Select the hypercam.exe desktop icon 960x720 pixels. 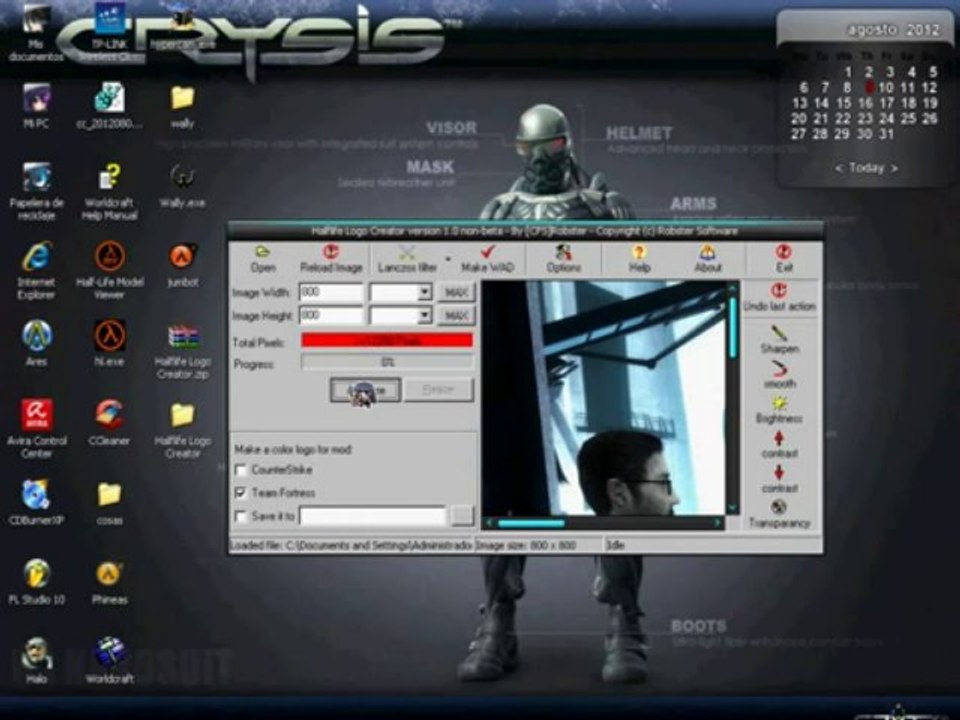pos(182,20)
